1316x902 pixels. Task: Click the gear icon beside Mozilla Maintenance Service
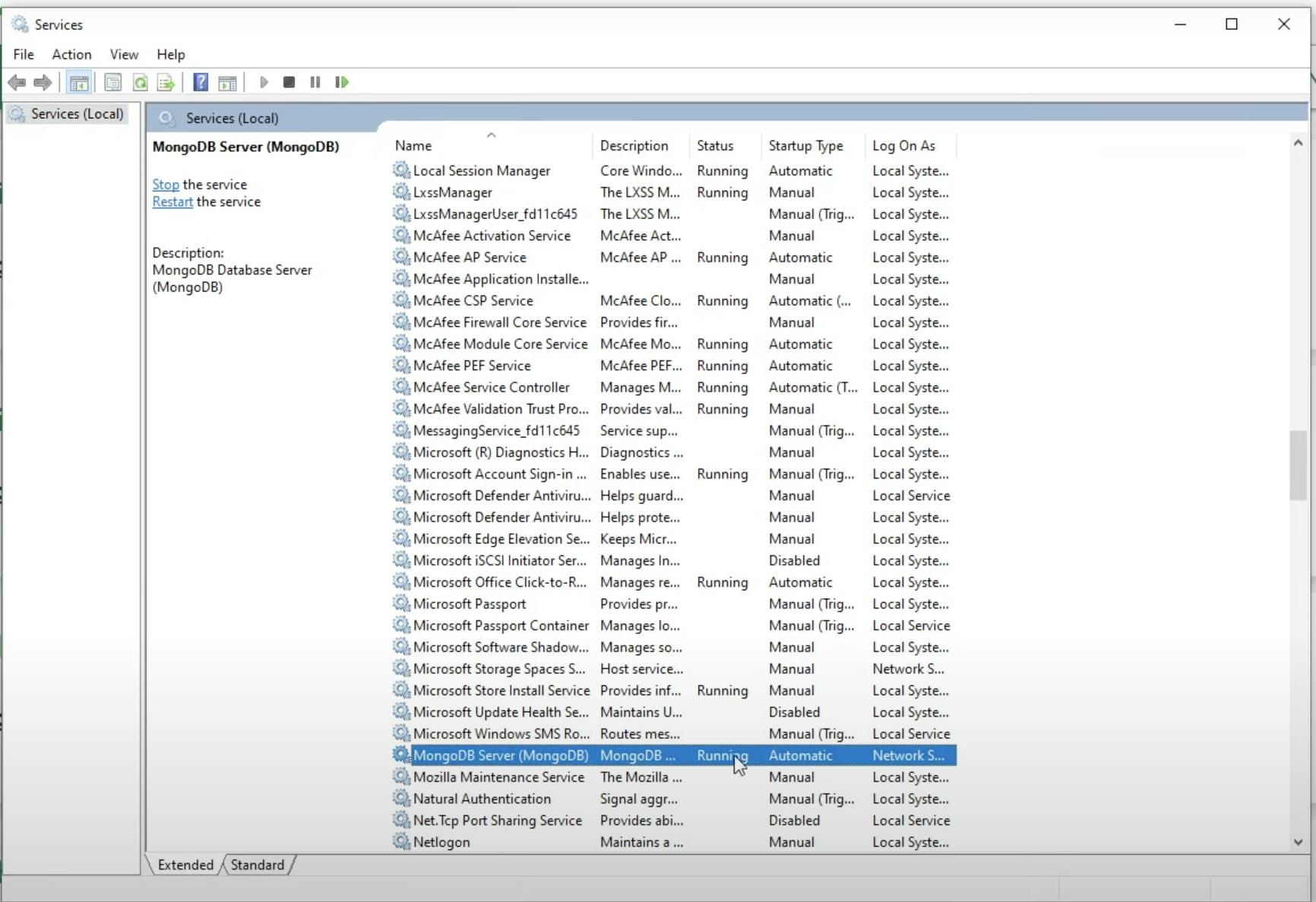click(x=401, y=777)
